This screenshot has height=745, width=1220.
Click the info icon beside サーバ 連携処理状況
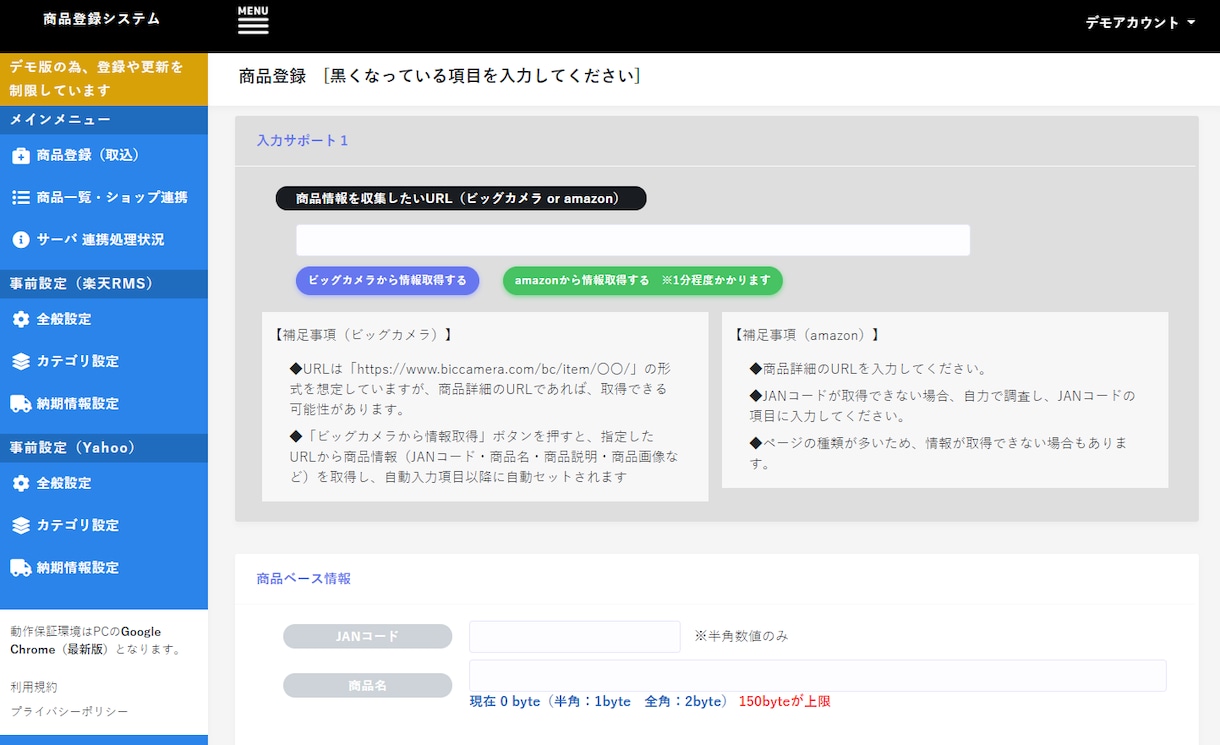click(21, 240)
